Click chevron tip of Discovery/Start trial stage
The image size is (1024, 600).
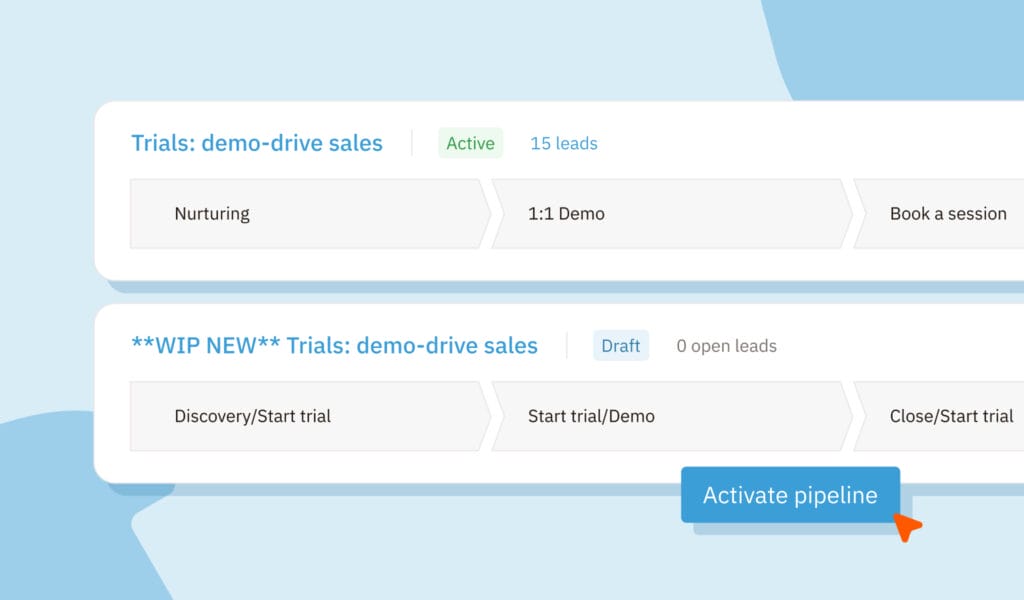(x=485, y=416)
